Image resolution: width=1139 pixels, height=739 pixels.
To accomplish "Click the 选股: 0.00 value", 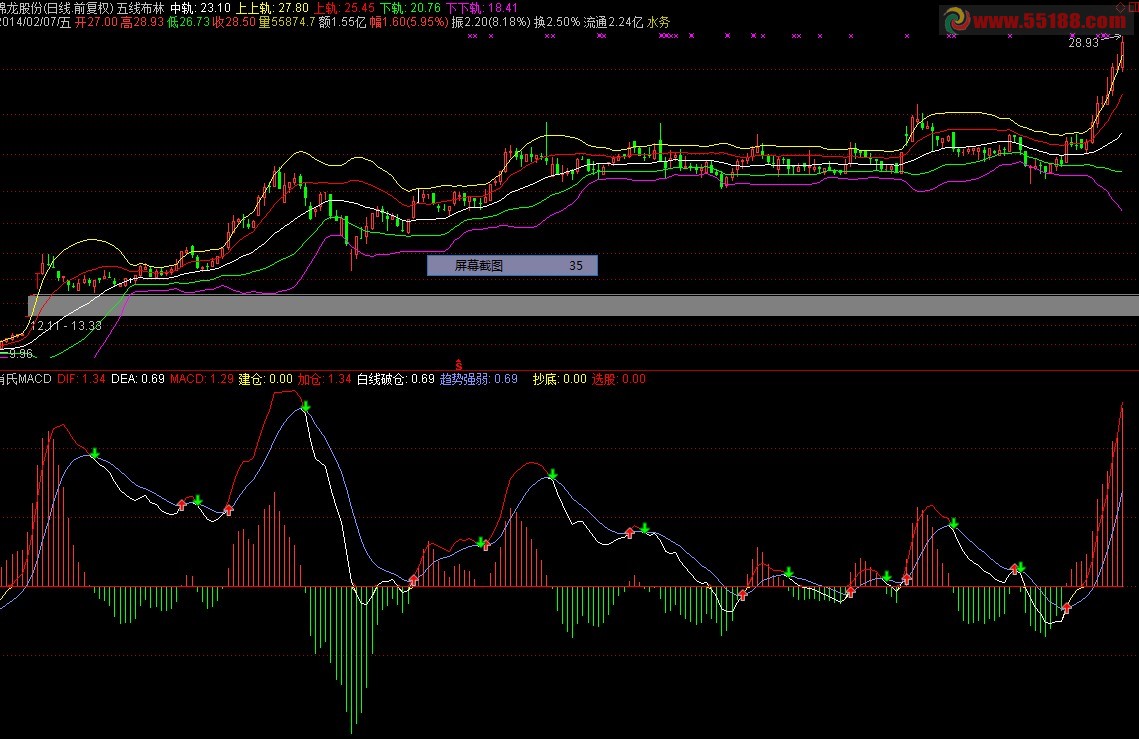I will [x=618, y=379].
